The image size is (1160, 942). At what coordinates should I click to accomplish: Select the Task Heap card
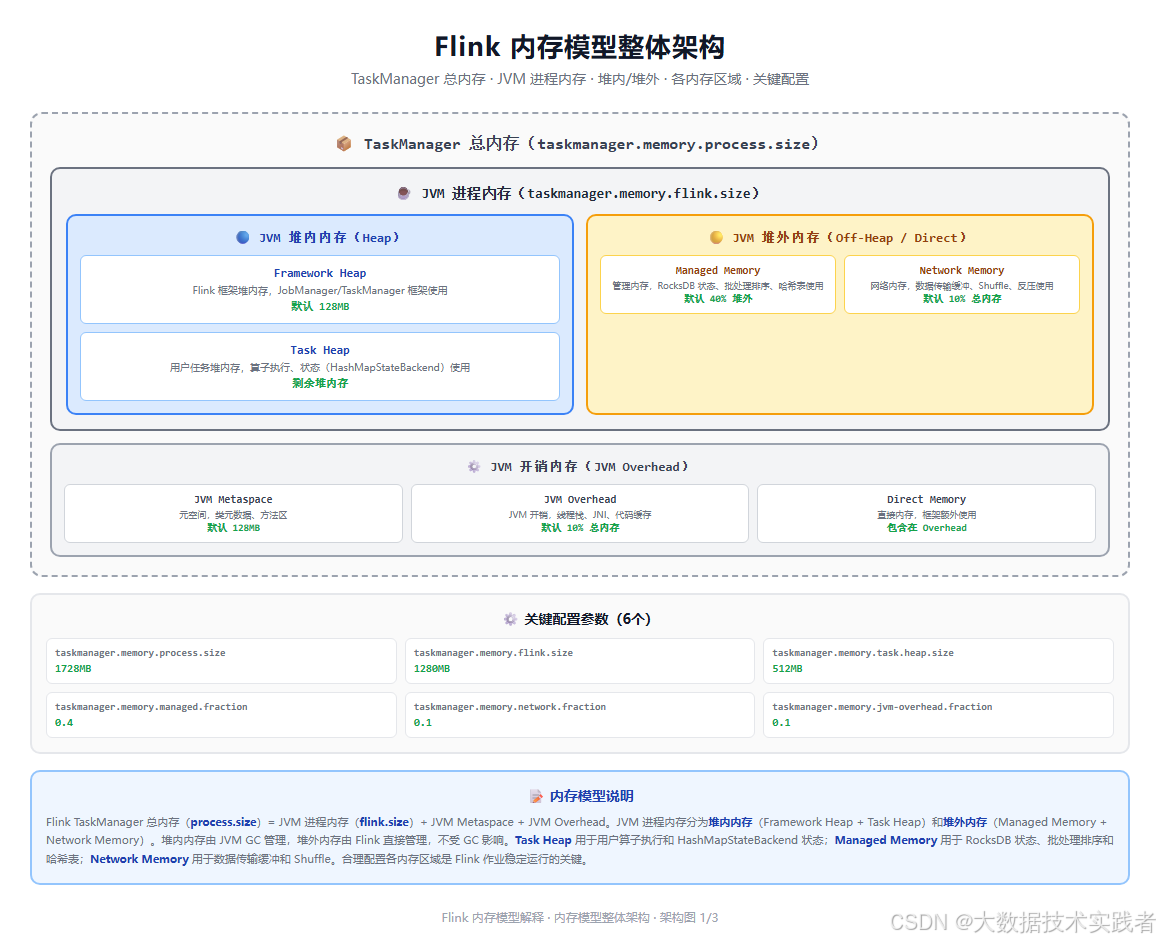point(320,366)
